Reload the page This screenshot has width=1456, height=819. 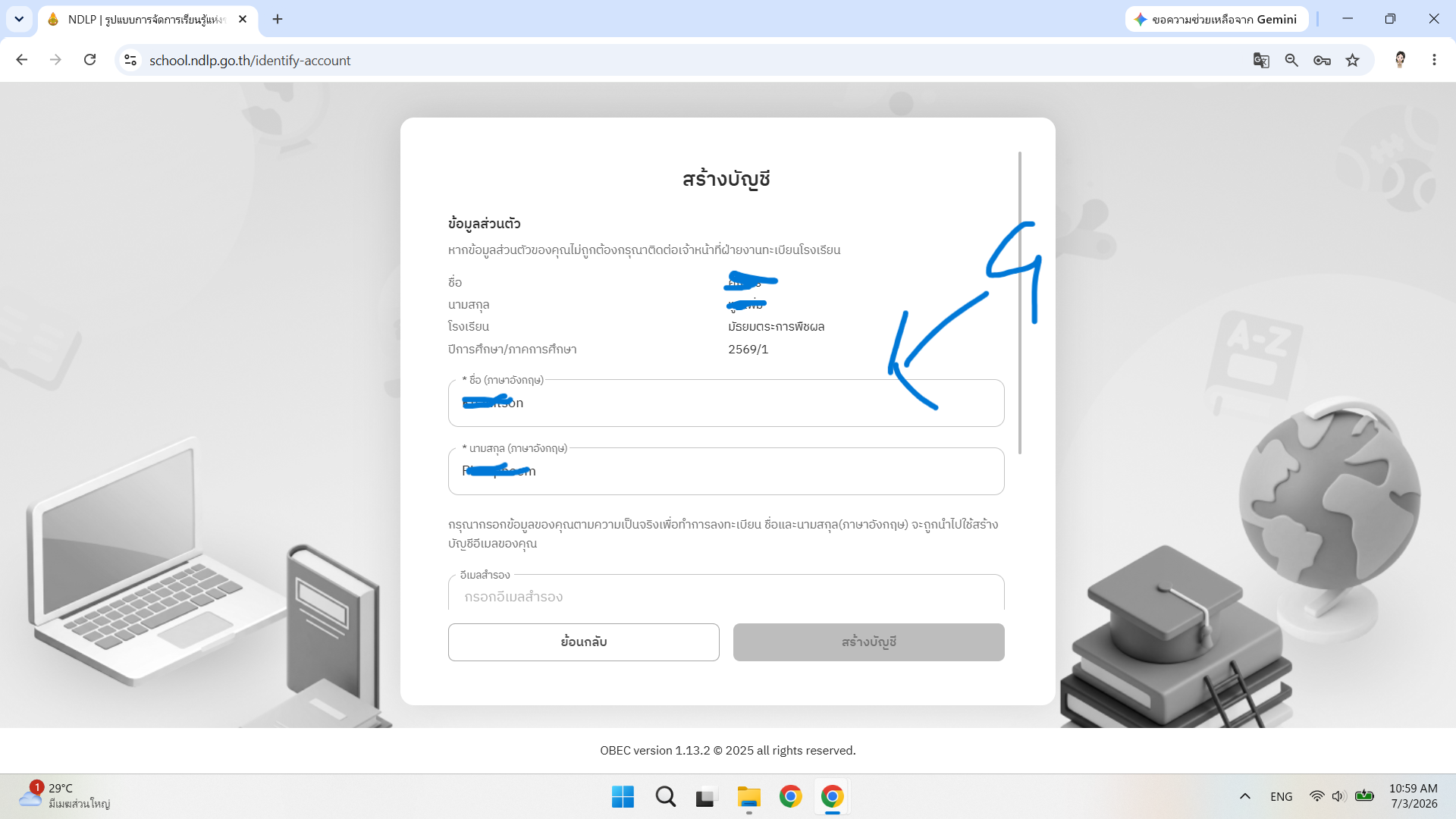pyautogui.click(x=89, y=60)
